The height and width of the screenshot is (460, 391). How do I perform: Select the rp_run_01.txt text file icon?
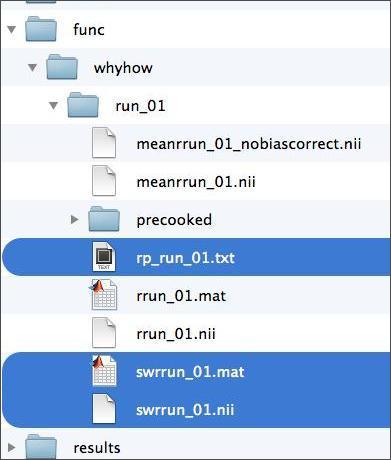(x=104, y=257)
